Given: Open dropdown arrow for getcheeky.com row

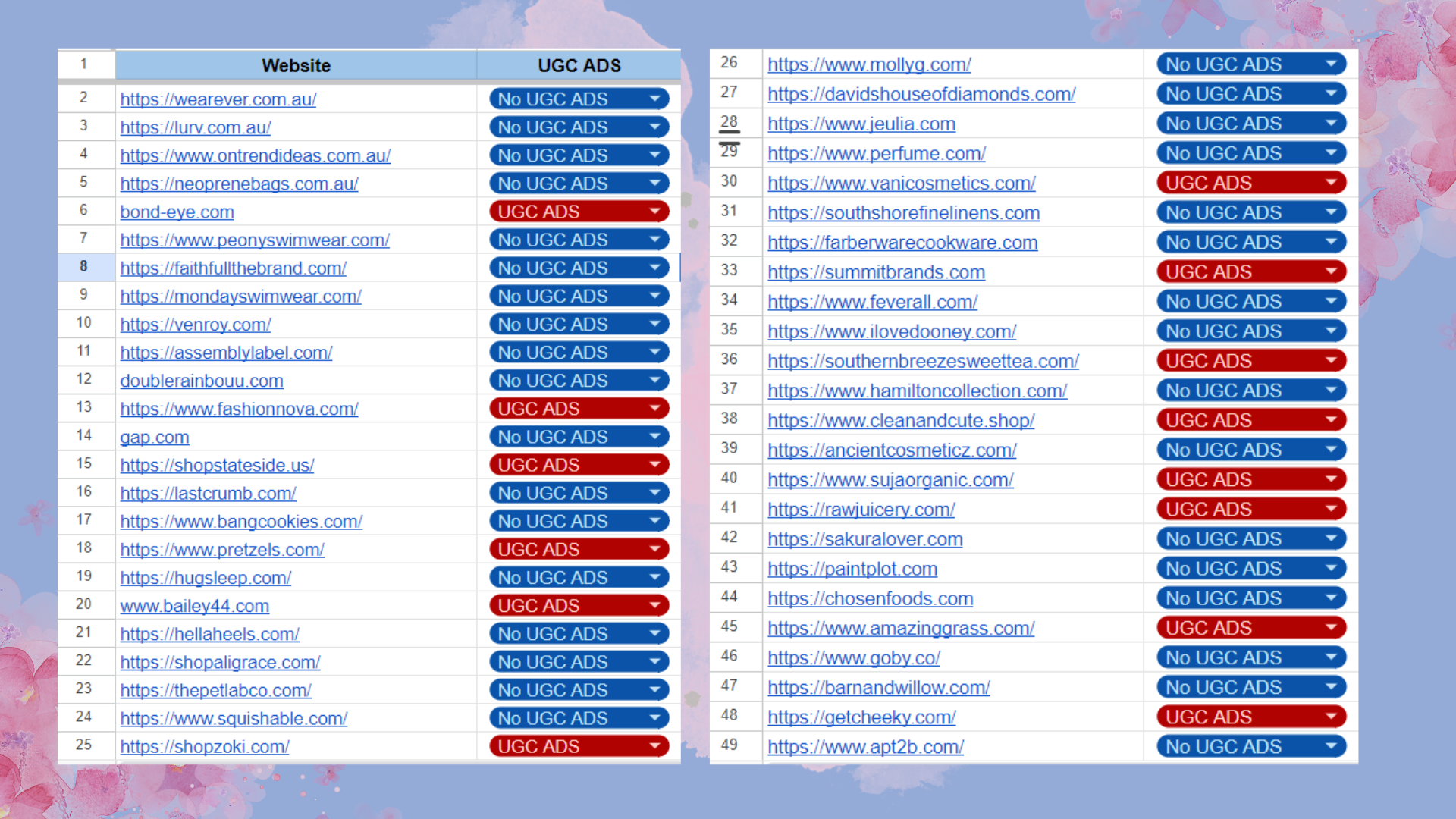Looking at the screenshot, I should (1331, 717).
